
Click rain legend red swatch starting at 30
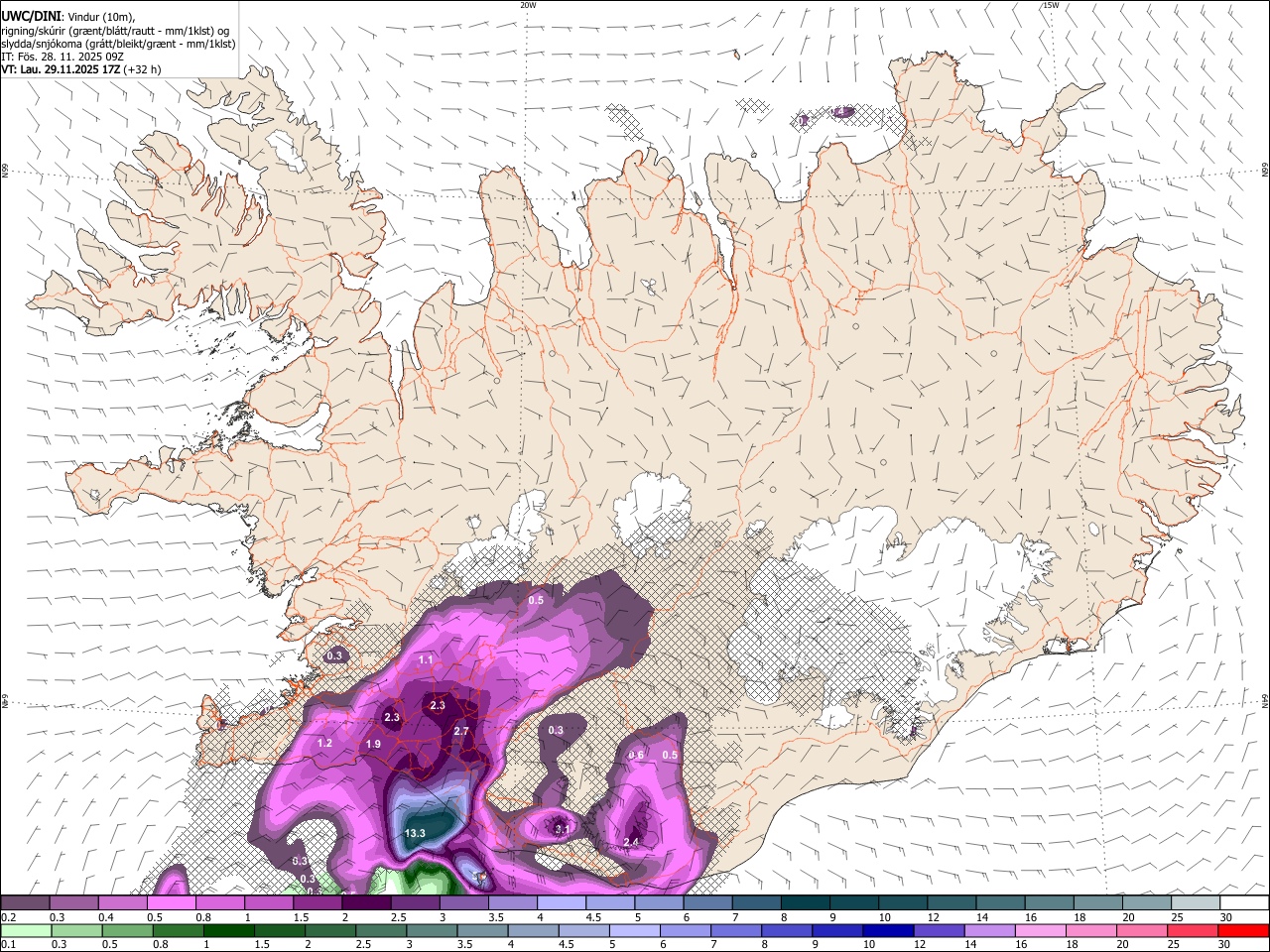point(1243,930)
